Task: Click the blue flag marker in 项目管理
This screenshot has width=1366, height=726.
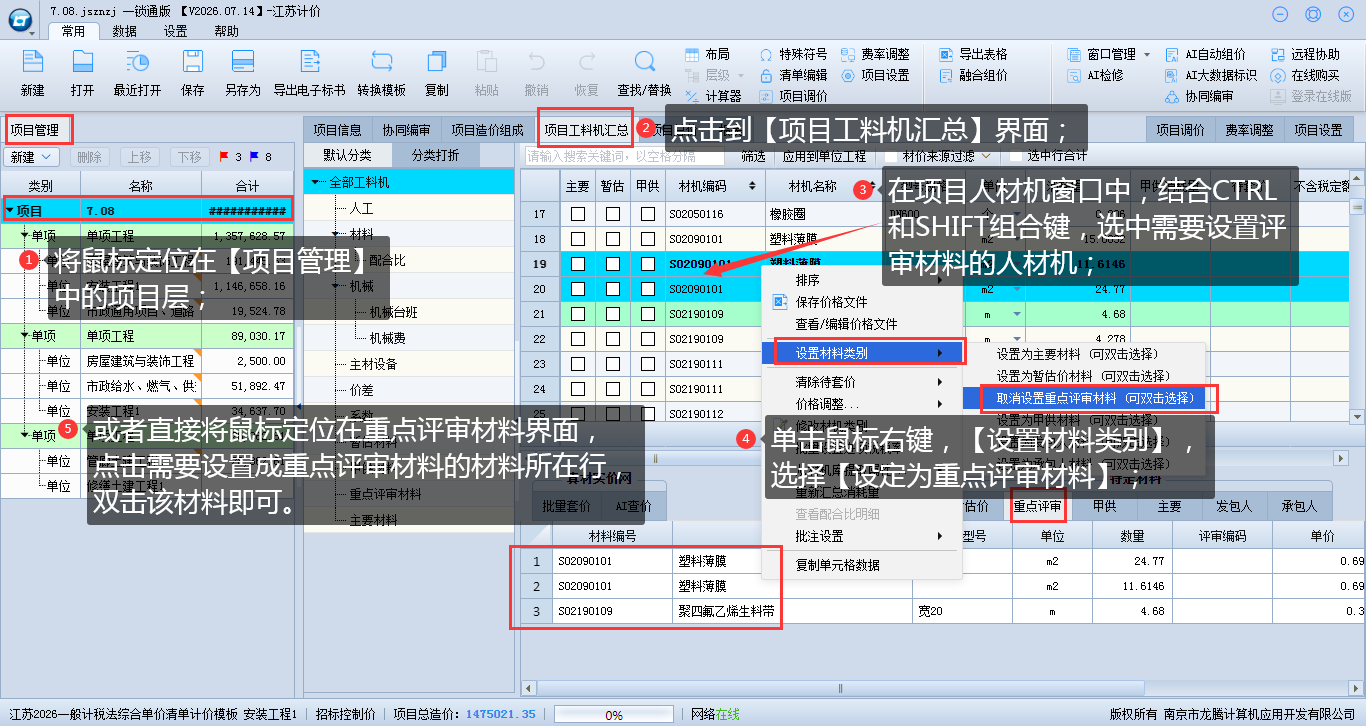Action: pyautogui.click(x=254, y=157)
